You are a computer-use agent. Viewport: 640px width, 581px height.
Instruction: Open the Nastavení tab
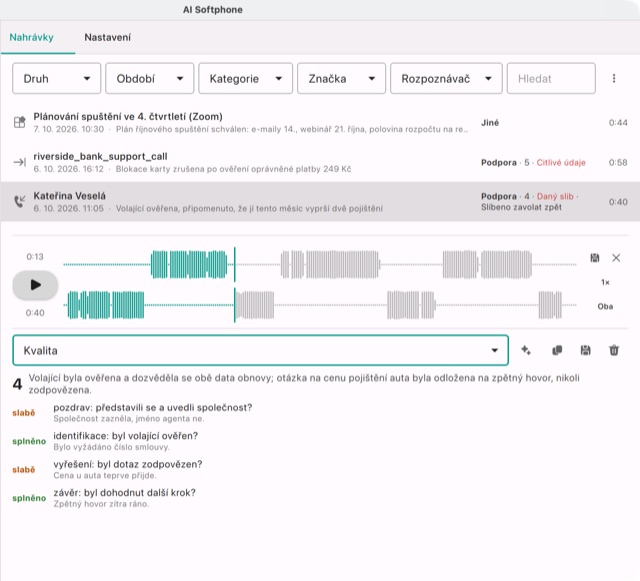108,38
